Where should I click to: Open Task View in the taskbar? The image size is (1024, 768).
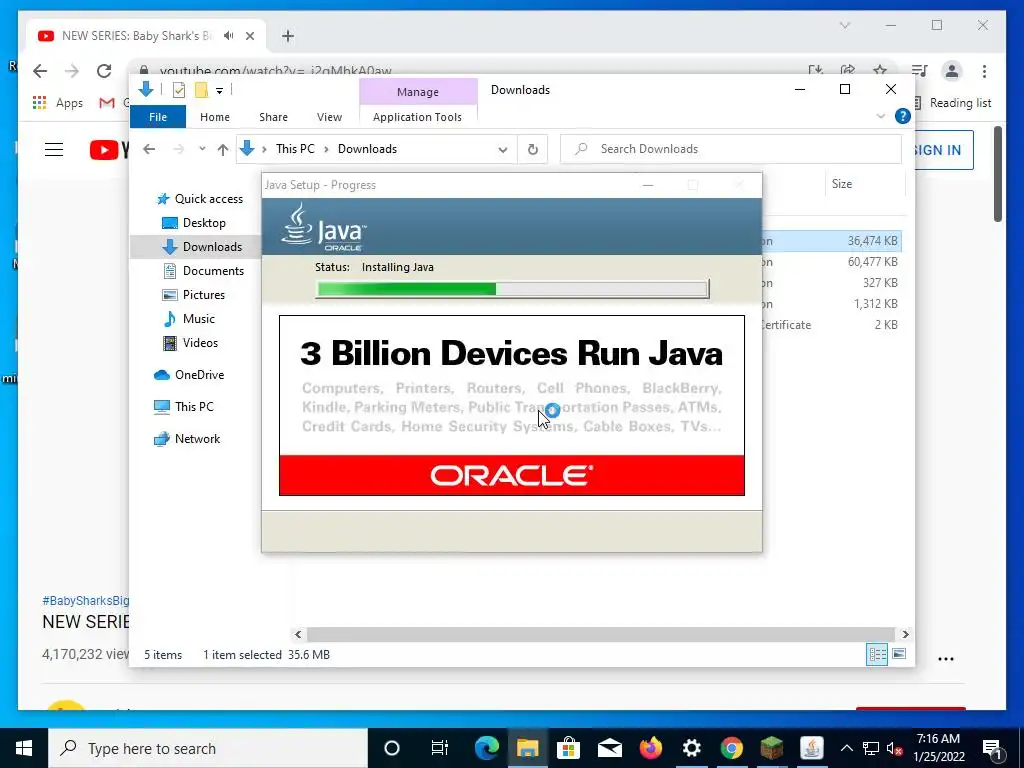click(x=440, y=748)
